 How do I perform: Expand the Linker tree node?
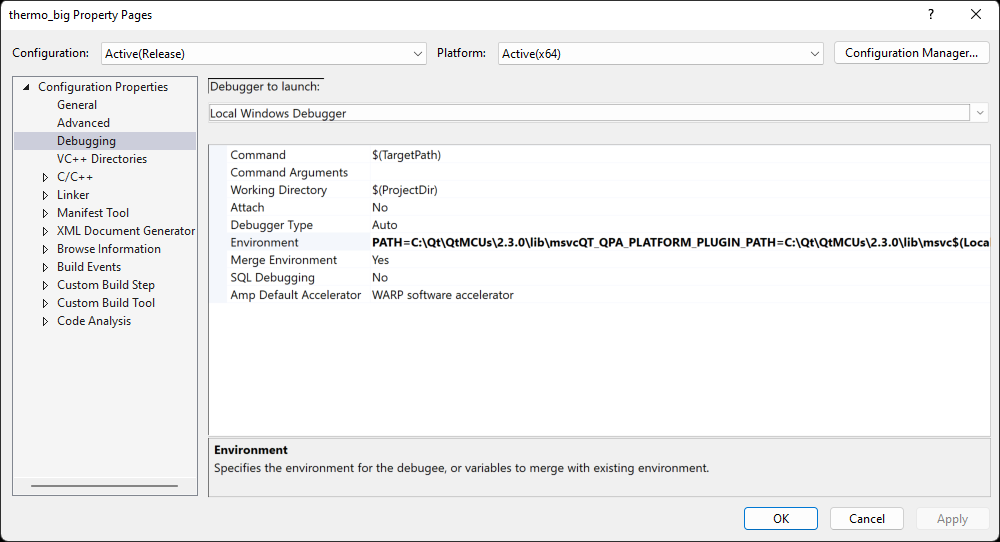tap(45, 195)
